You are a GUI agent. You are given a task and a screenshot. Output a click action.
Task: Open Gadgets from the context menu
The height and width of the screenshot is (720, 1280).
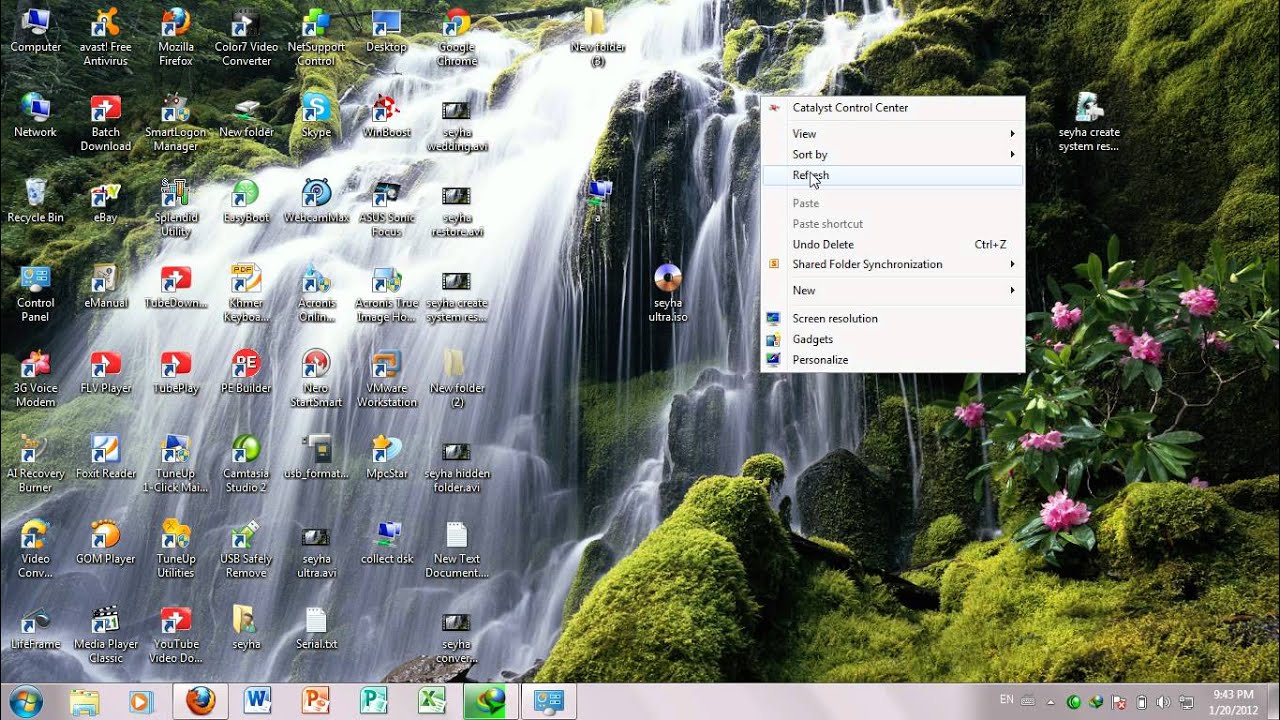pyautogui.click(x=893, y=340)
